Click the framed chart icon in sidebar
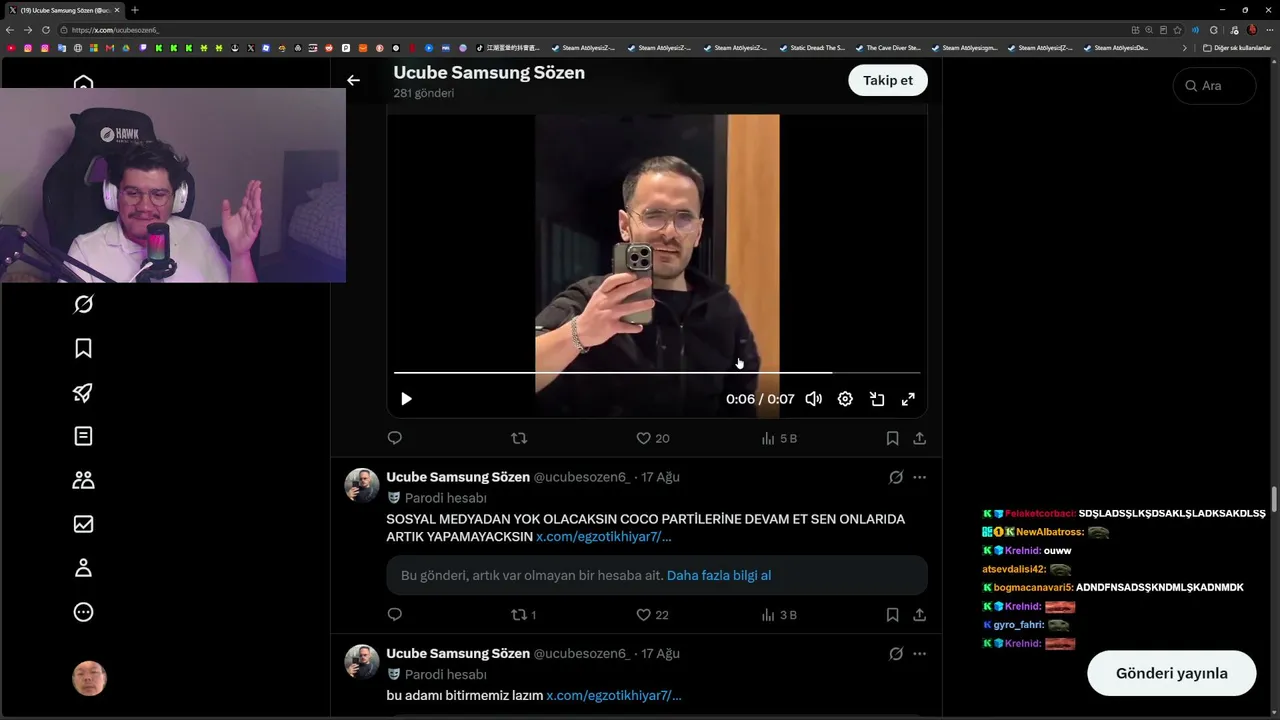 [x=83, y=524]
